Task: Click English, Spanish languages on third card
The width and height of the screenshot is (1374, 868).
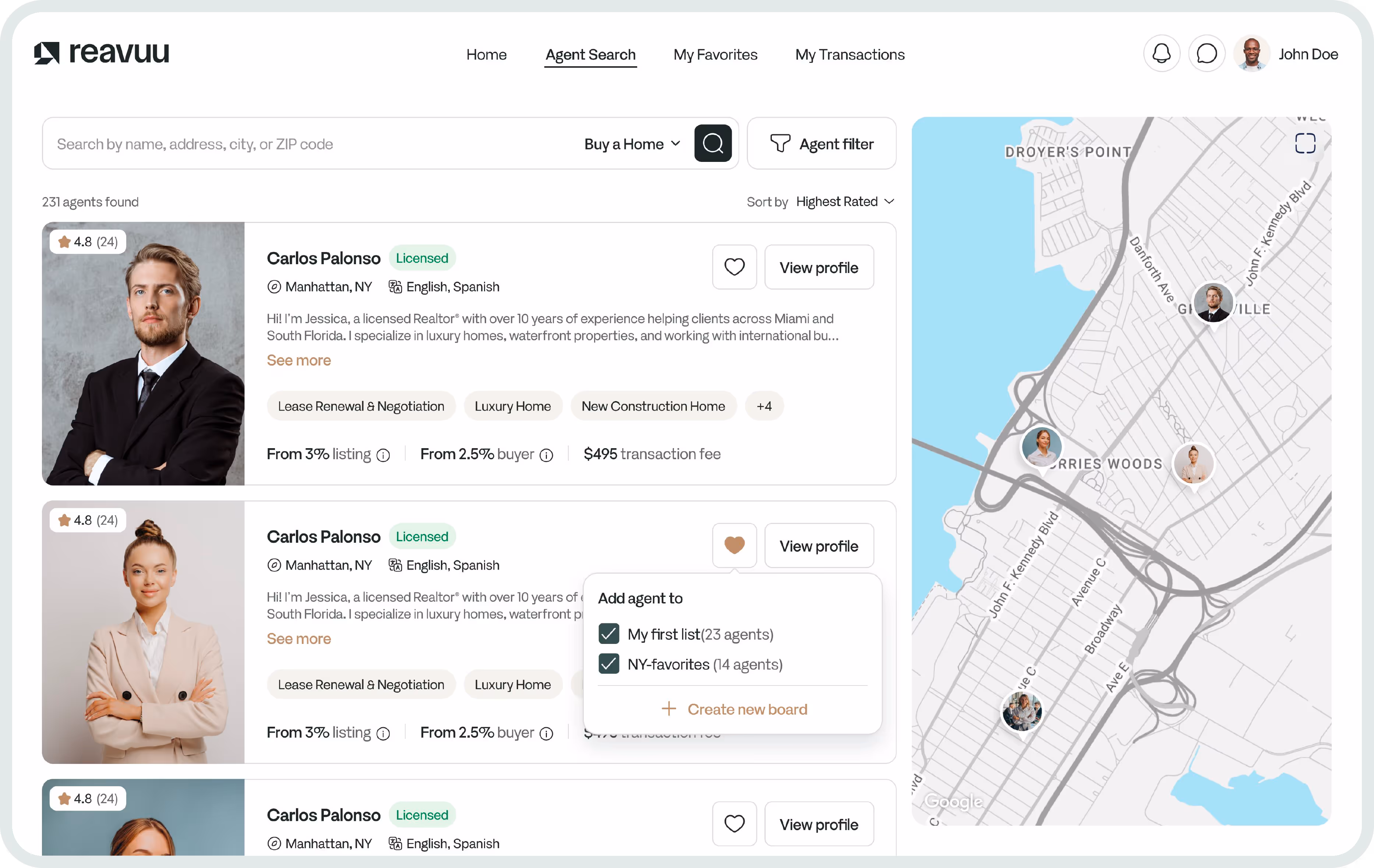Action: click(x=444, y=843)
